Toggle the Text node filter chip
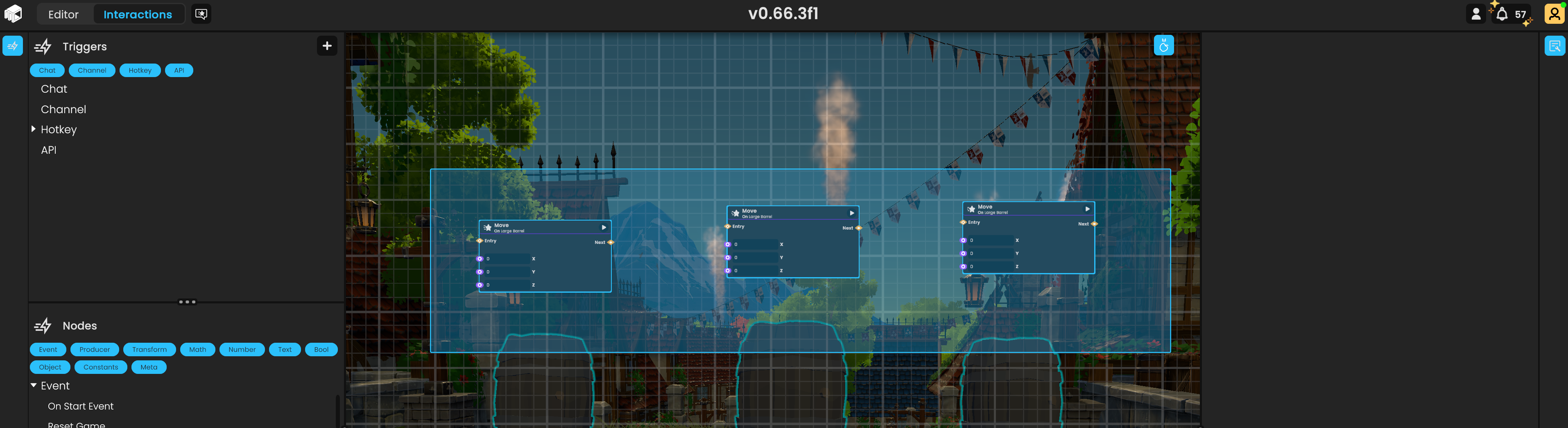This screenshot has height=428, width=1568. click(284, 349)
